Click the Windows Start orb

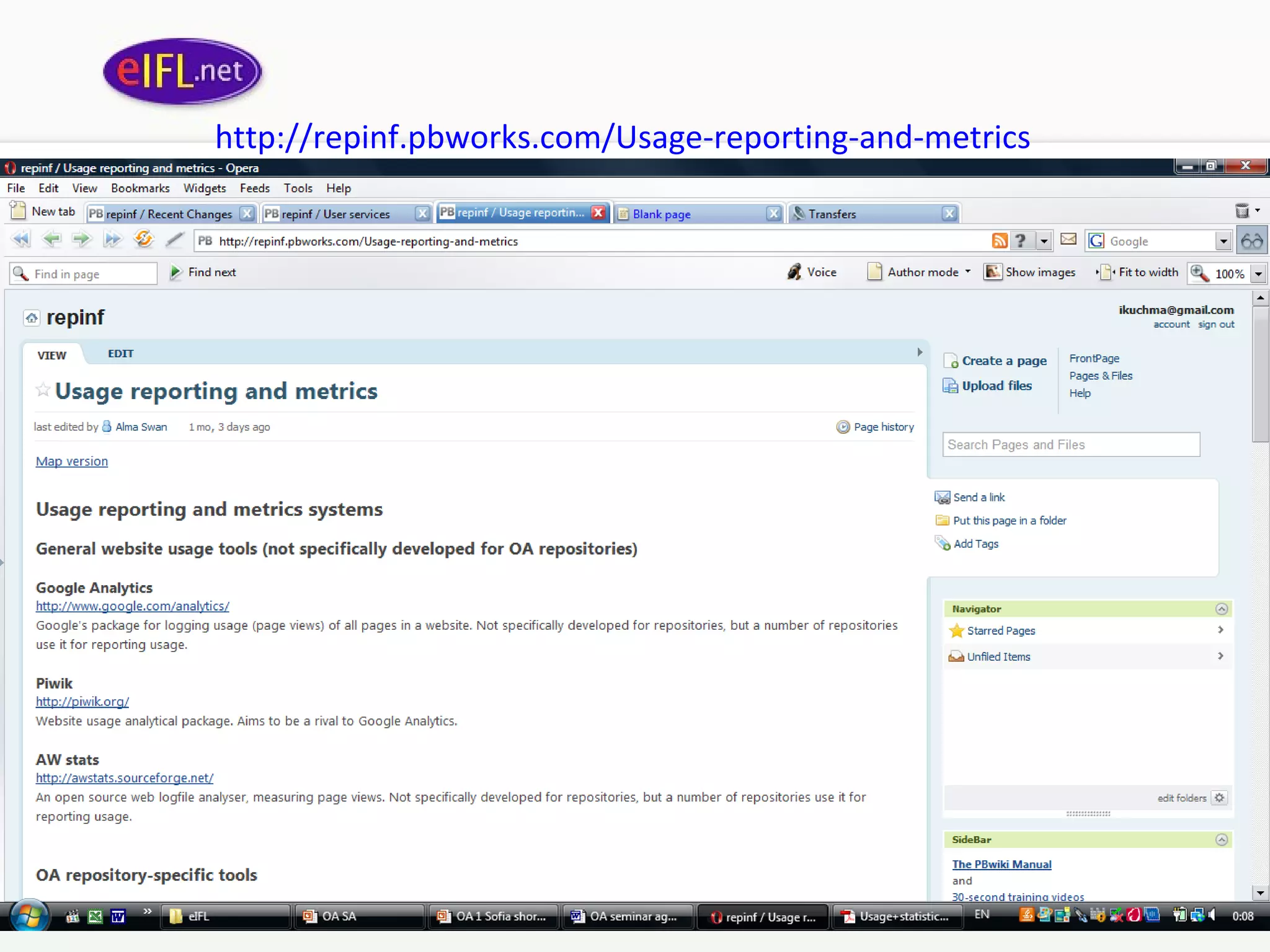28,917
